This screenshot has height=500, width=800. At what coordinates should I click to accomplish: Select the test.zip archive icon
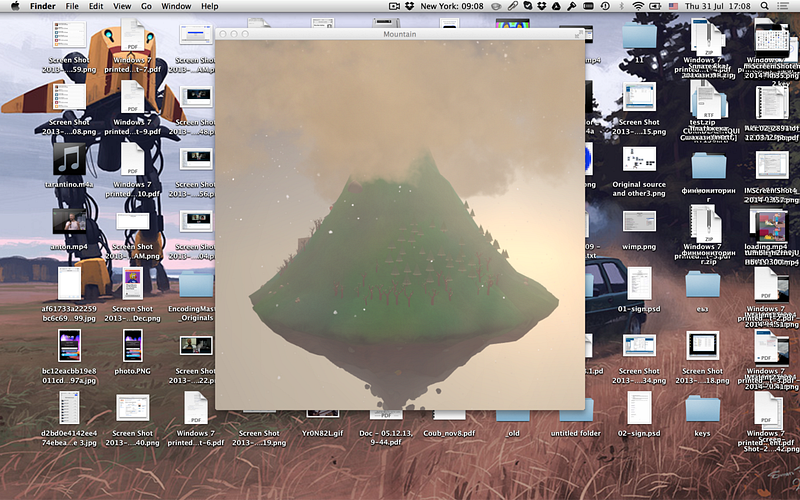coord(705,98)
